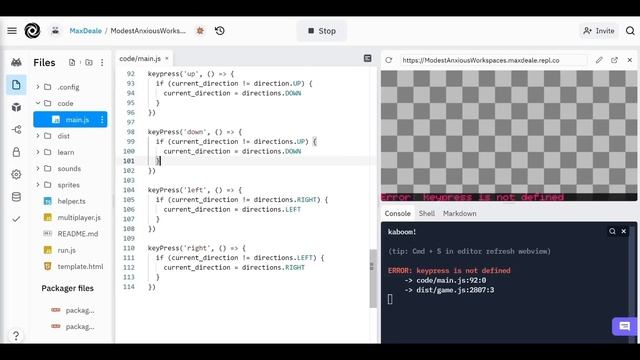Viewport: 640px width, 360px height.
Task: Expand the .config folder
Action: (x=38, y=87)
